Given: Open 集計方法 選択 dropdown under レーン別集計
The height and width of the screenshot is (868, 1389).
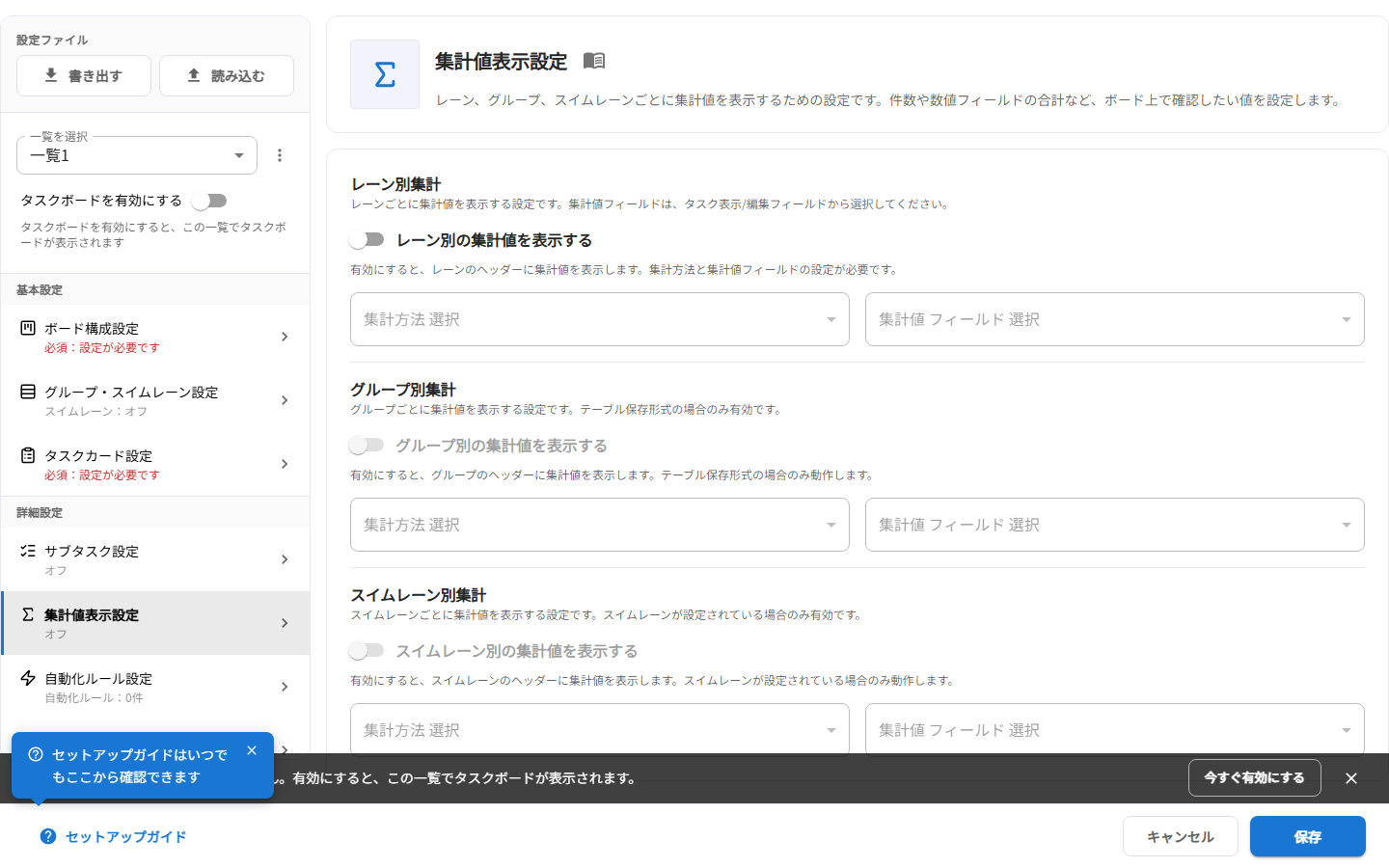Looking at the screenshot, I should (x=600, y=319).
